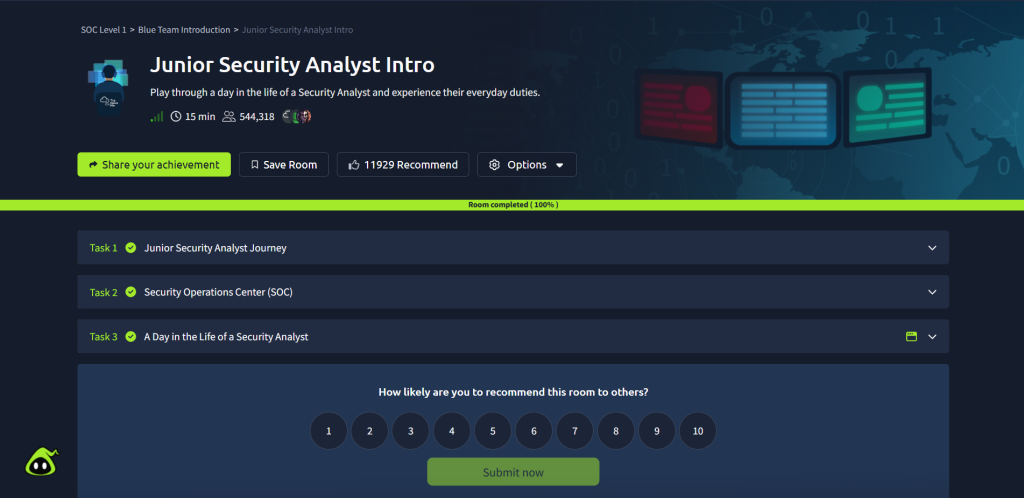1024x498 pixels.
Task: Expand Task 1 Junior Security Analyst Journey
Action: [512, 248]
